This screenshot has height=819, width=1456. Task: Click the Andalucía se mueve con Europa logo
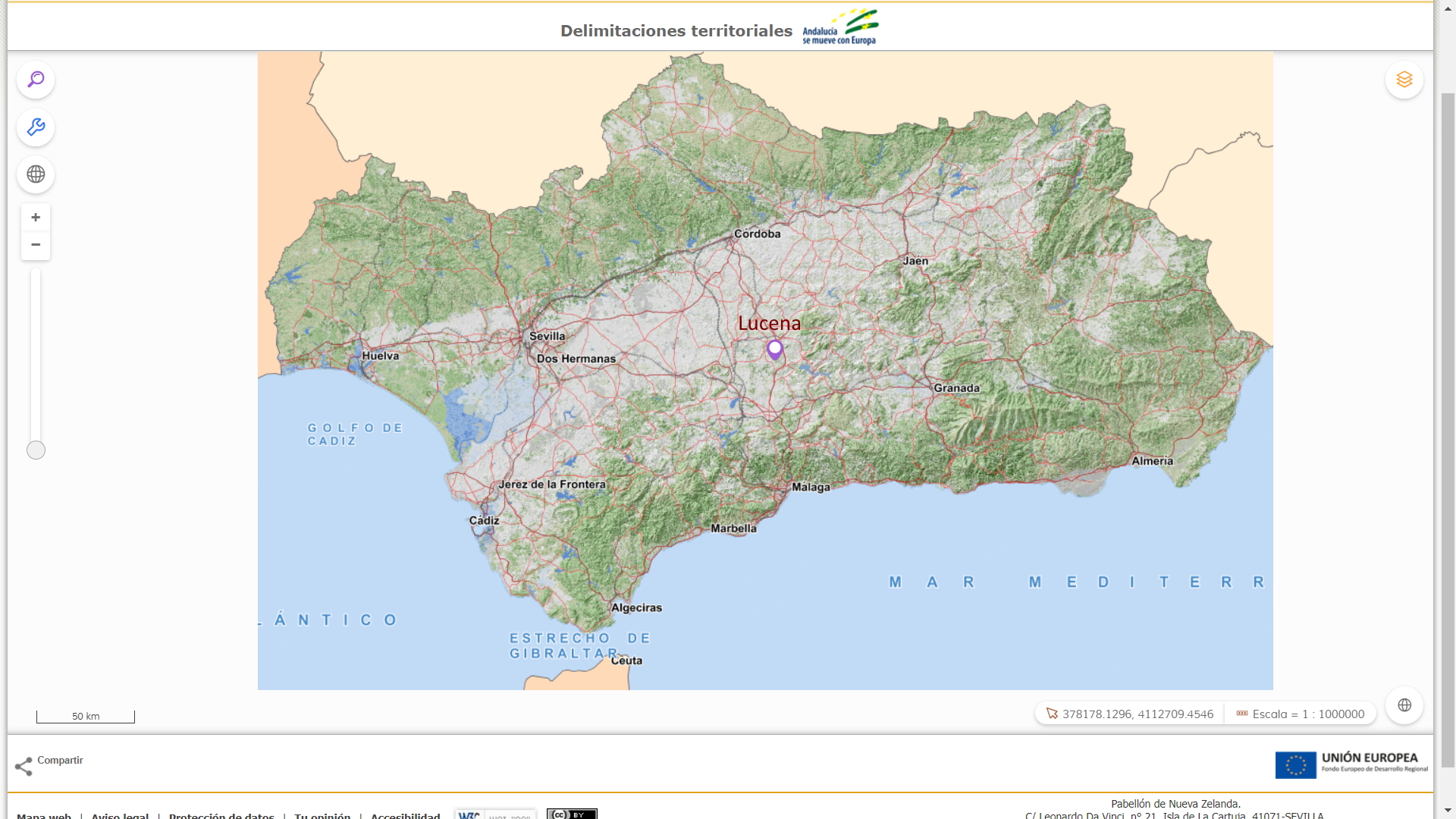(840, 28)
